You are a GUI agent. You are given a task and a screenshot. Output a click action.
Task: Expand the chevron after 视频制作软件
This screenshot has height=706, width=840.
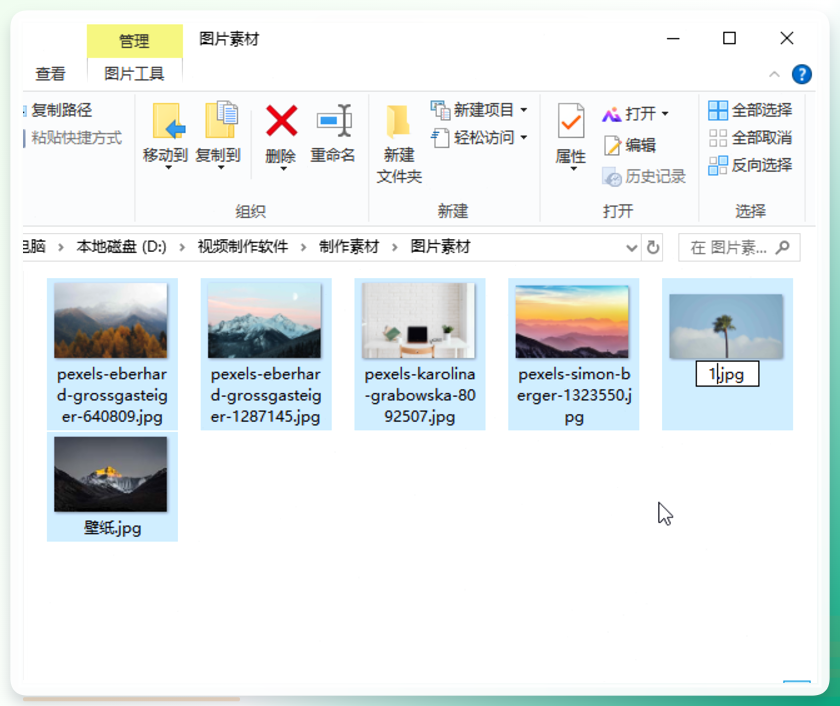pyautogui.click(x=303, y=247)
